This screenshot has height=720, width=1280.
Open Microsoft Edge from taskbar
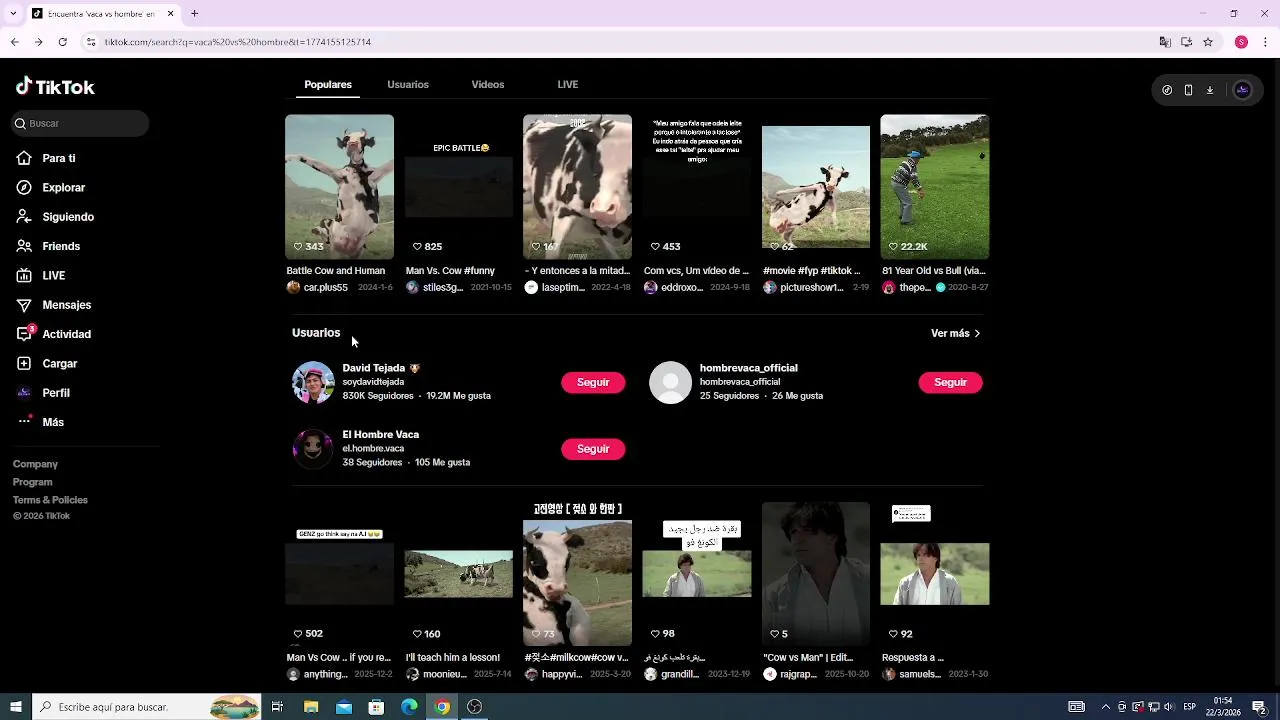409,707
